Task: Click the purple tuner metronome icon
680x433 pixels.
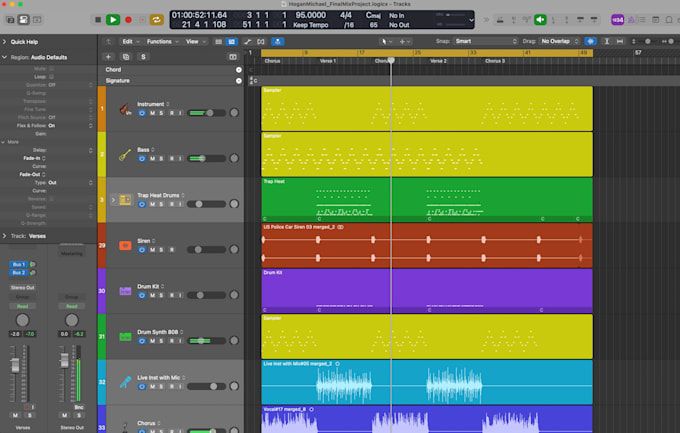Action: pos(631,20)
